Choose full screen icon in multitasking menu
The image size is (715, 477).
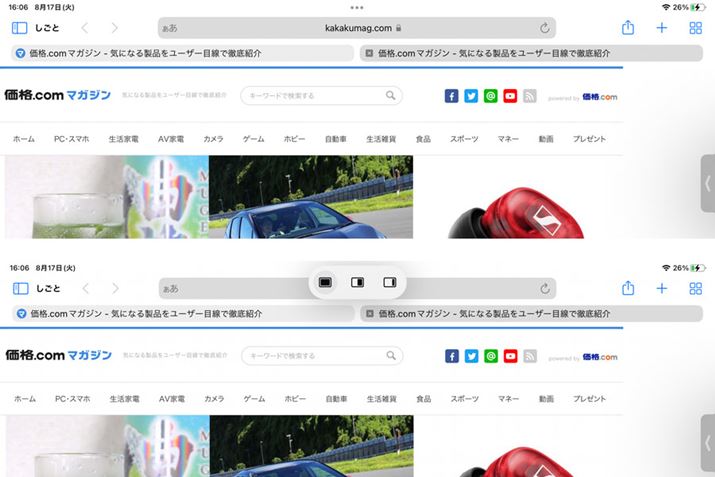325,282
